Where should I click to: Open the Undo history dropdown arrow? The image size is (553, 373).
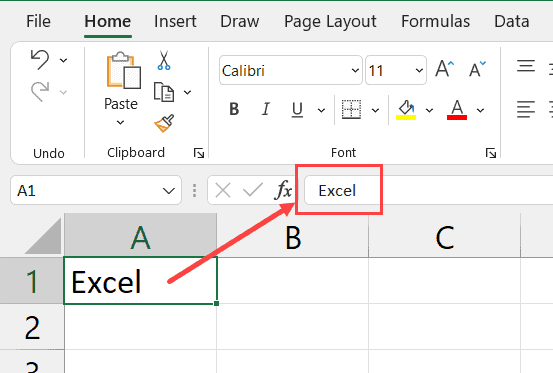[63, 60]
